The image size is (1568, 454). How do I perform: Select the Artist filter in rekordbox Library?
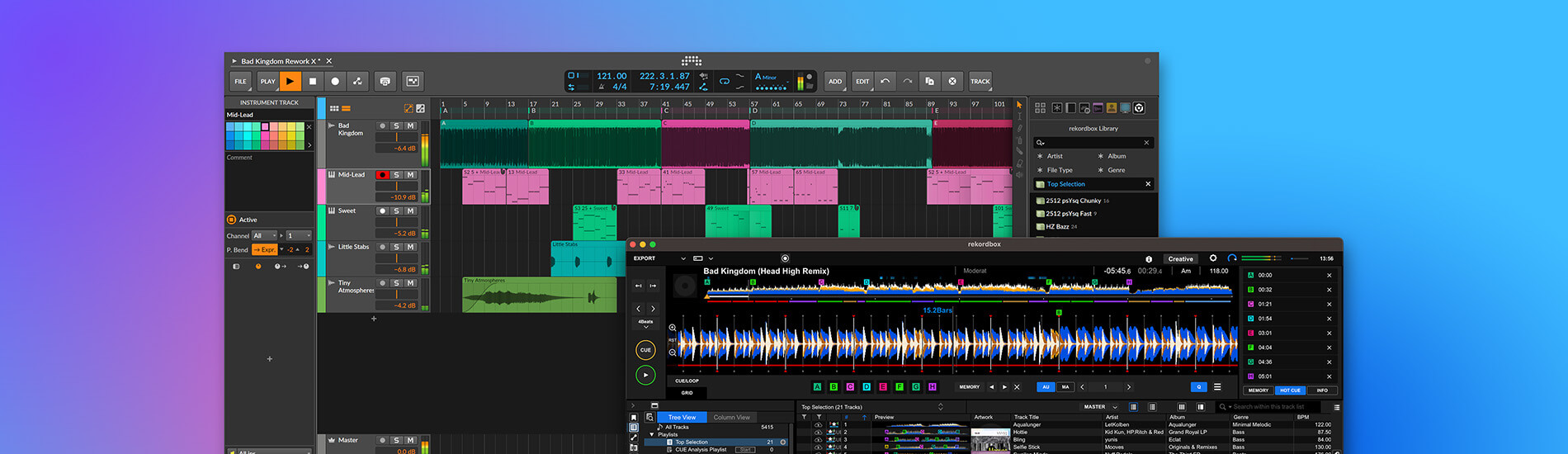(1055, 156)
